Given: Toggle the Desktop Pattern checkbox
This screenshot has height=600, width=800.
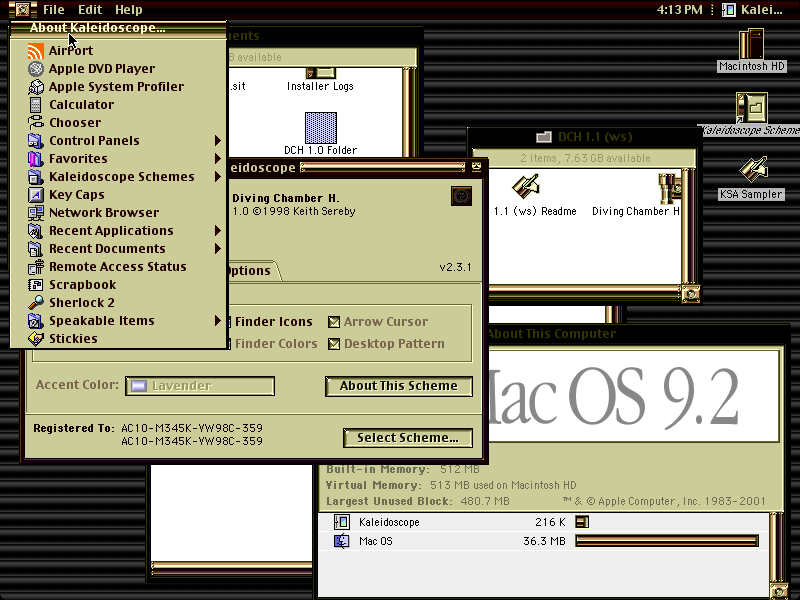Looking at the screenshot, I should pyautogui.click(x=334, y=344).
